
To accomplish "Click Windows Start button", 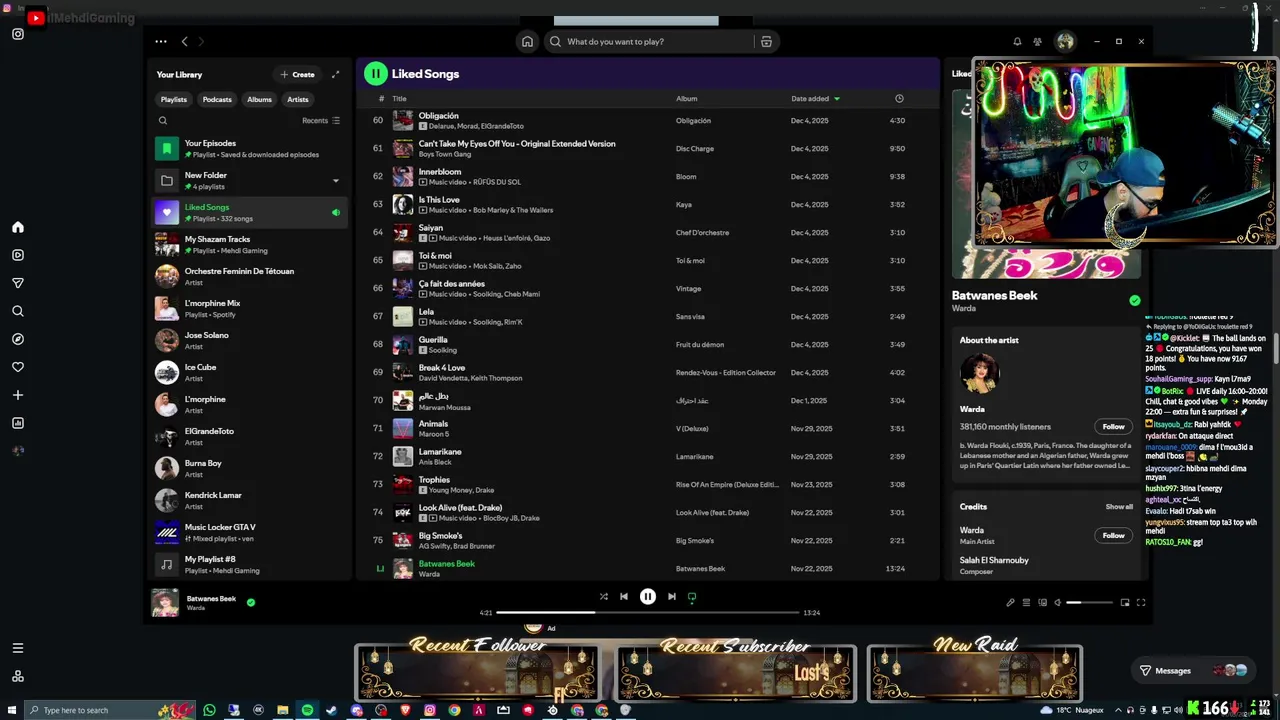I will click(x=12, y=710).
